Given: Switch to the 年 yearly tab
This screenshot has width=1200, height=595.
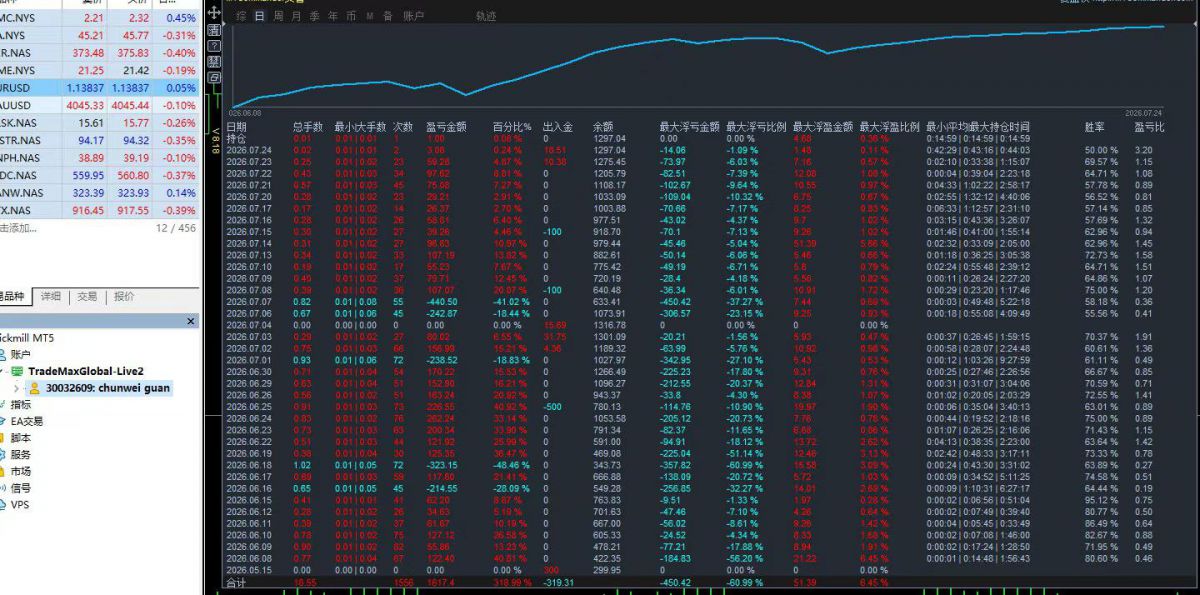Looking at the screenshot, I should [x=332, y=17].
